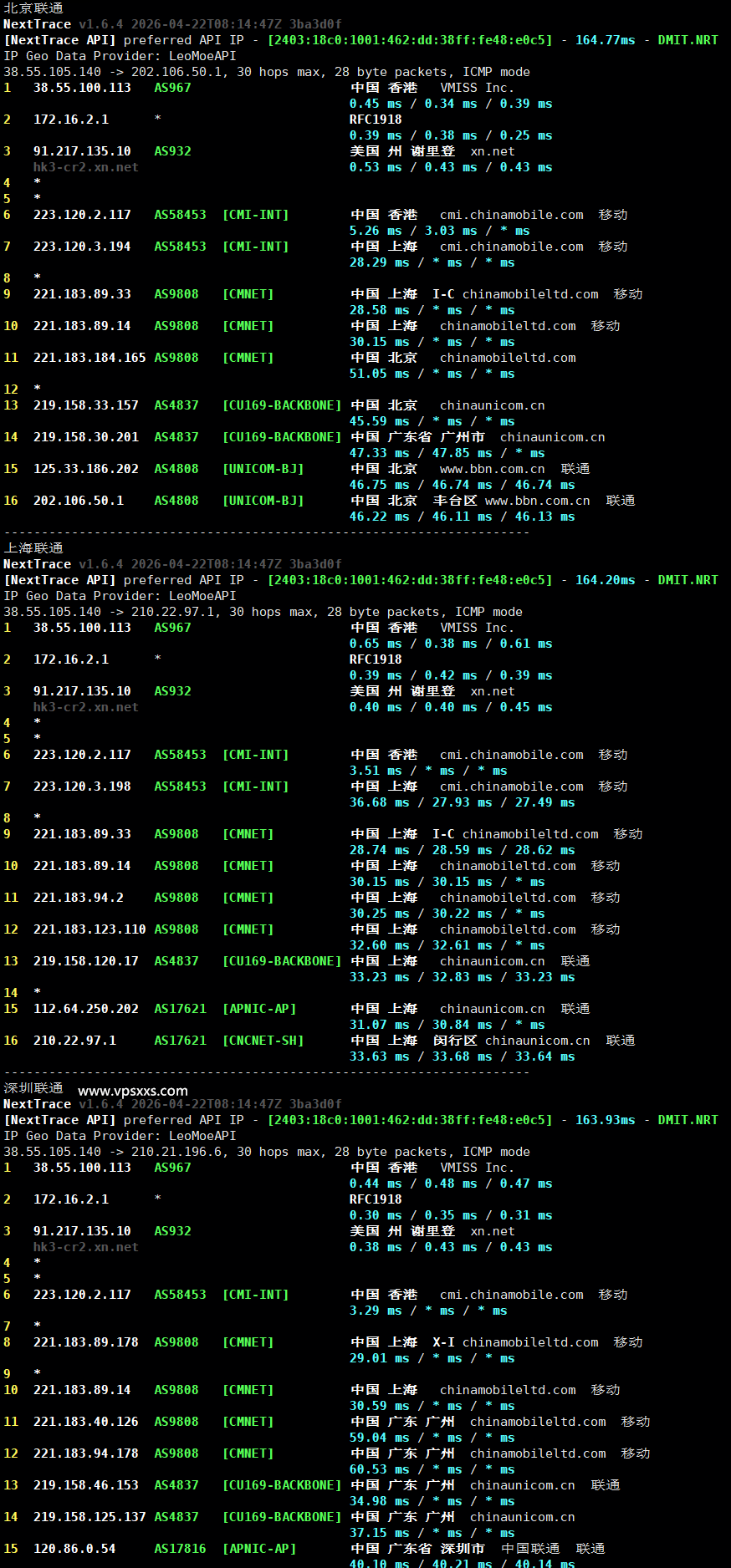Click the 28.29 ms latency value

(380, 262)
